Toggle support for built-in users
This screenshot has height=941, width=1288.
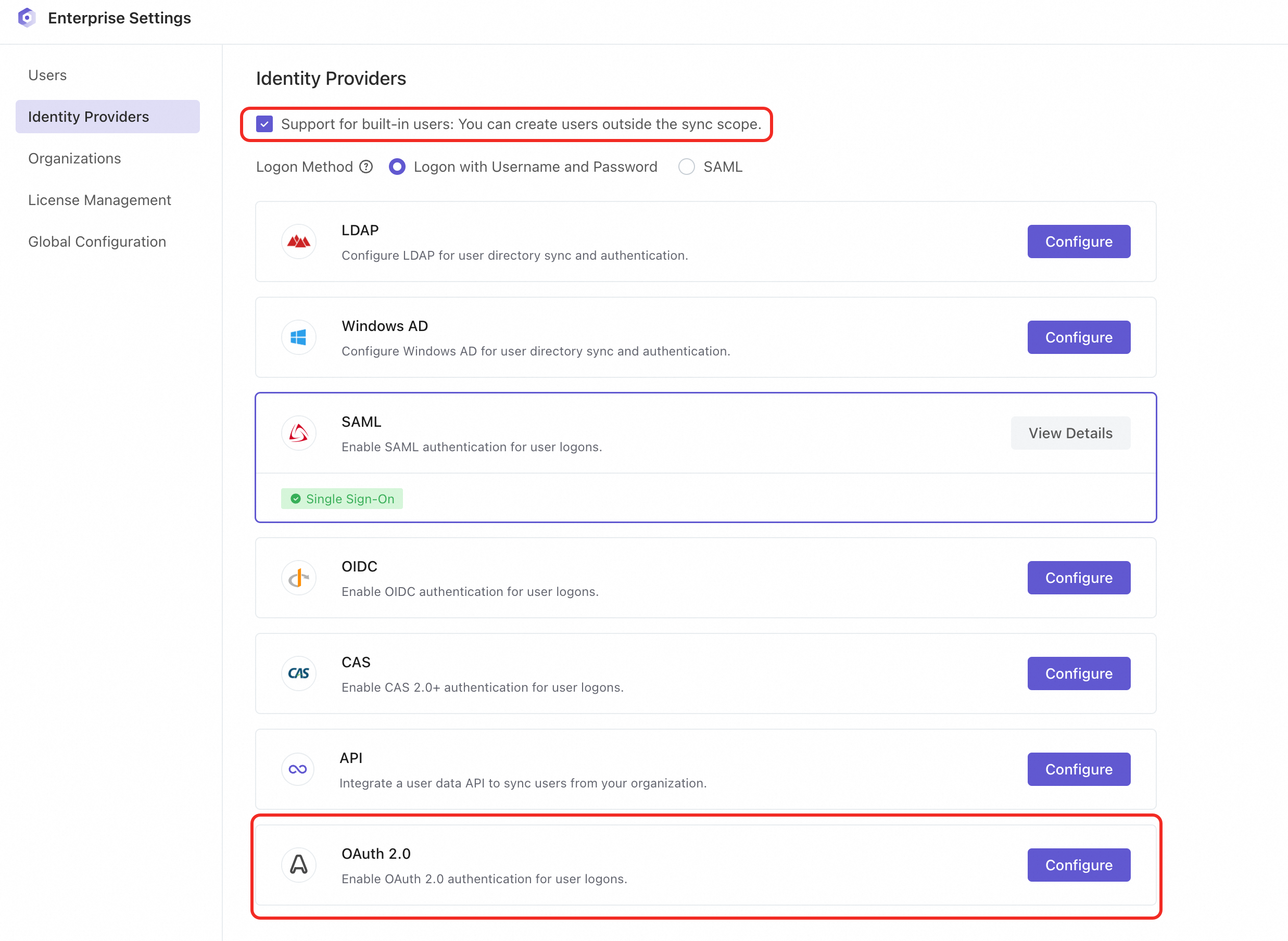click(264, 123)
